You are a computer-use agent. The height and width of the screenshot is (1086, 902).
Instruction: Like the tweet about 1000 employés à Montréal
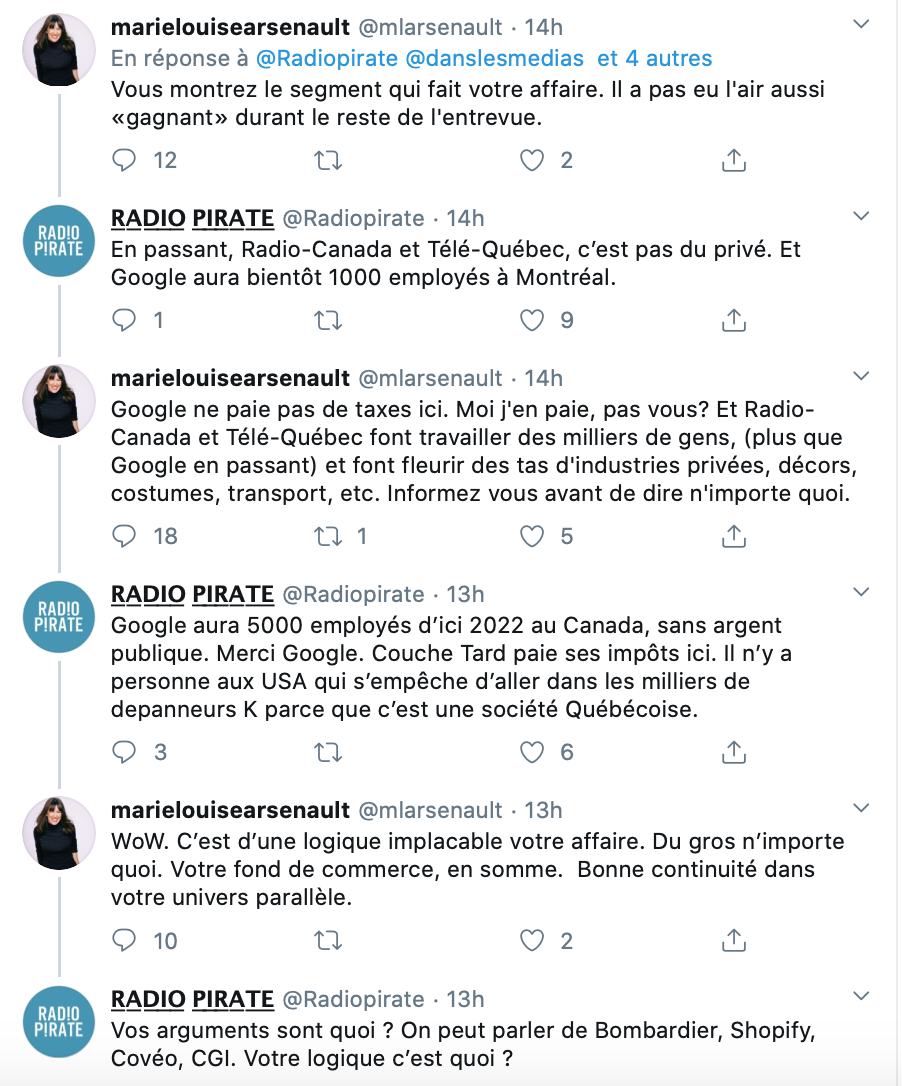pyautogui.click(x=532, y=321)
